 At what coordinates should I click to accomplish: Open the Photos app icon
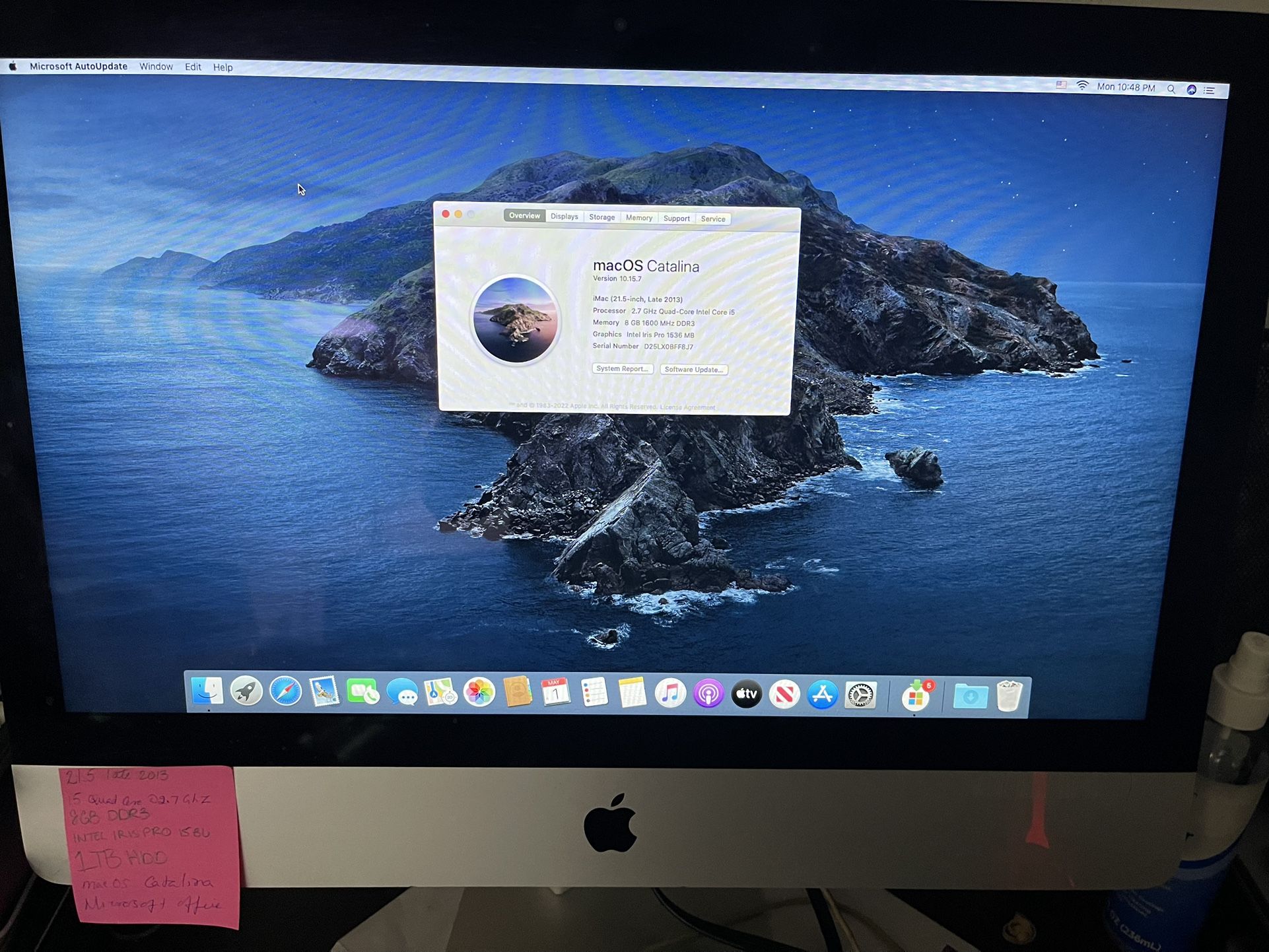(x=479, y=693)
